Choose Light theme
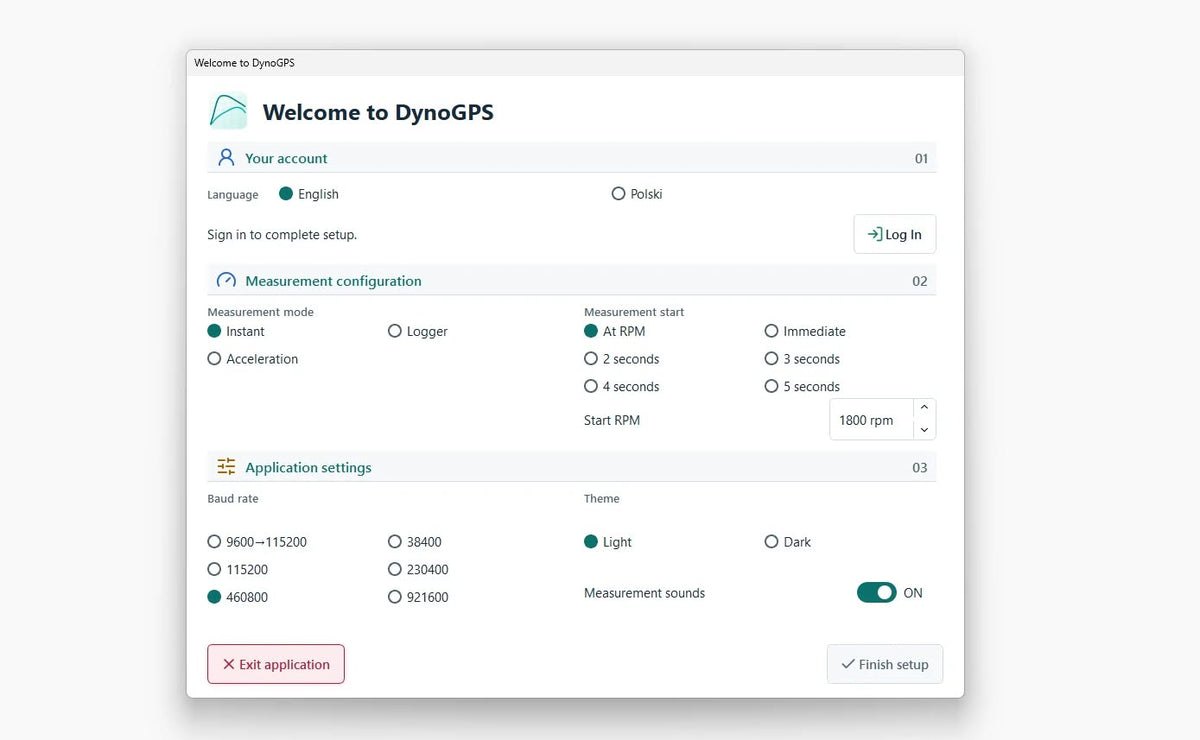 tap(608, 542)
